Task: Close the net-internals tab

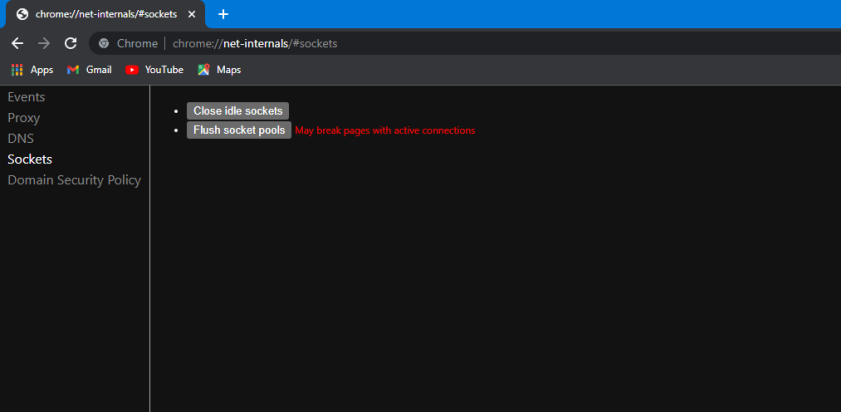Action: 192,14
